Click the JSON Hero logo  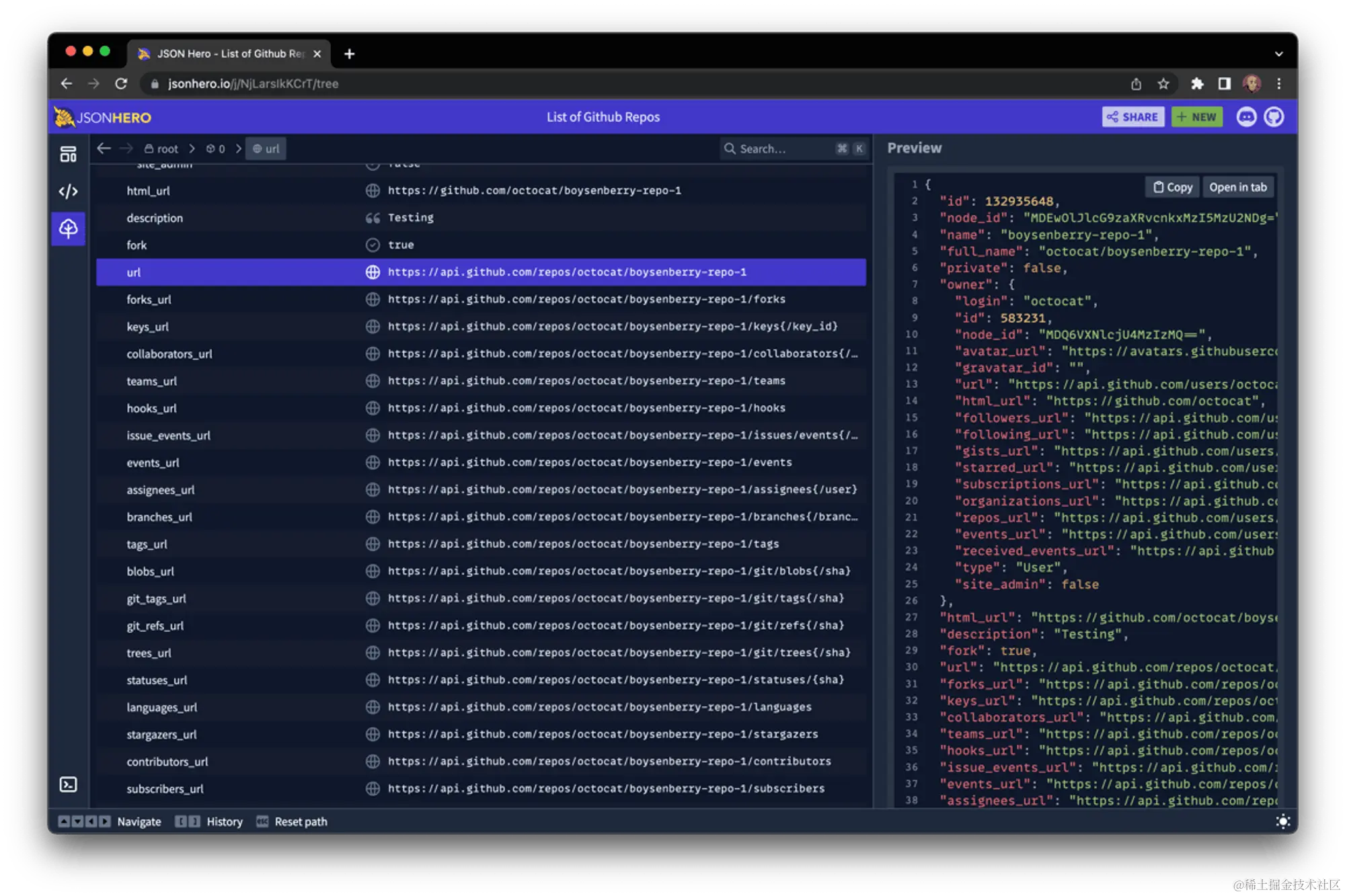[x=103, y=118]
